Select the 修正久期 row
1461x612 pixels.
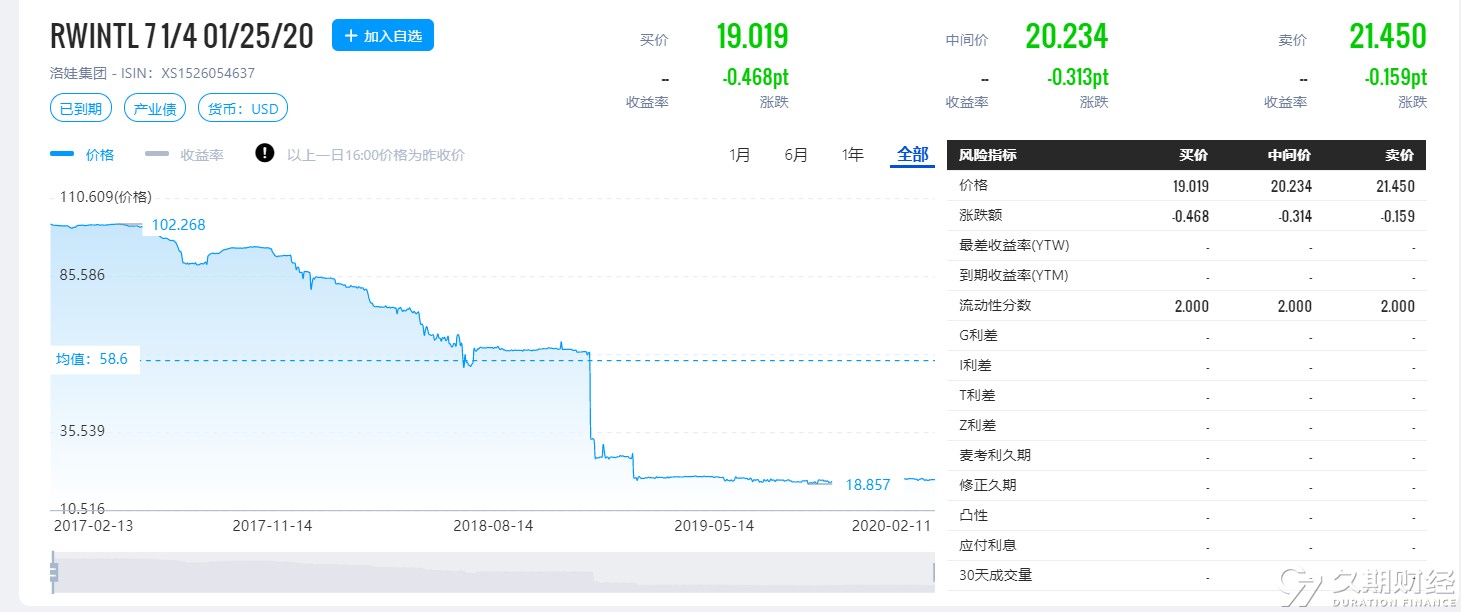(1186, 485)
